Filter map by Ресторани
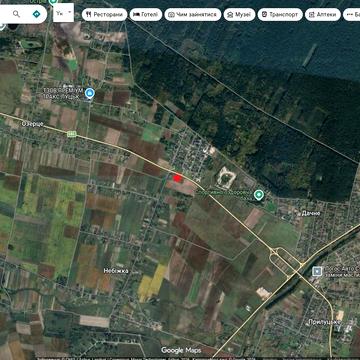This screenshot has height=360, width=360. click(105, 15)
